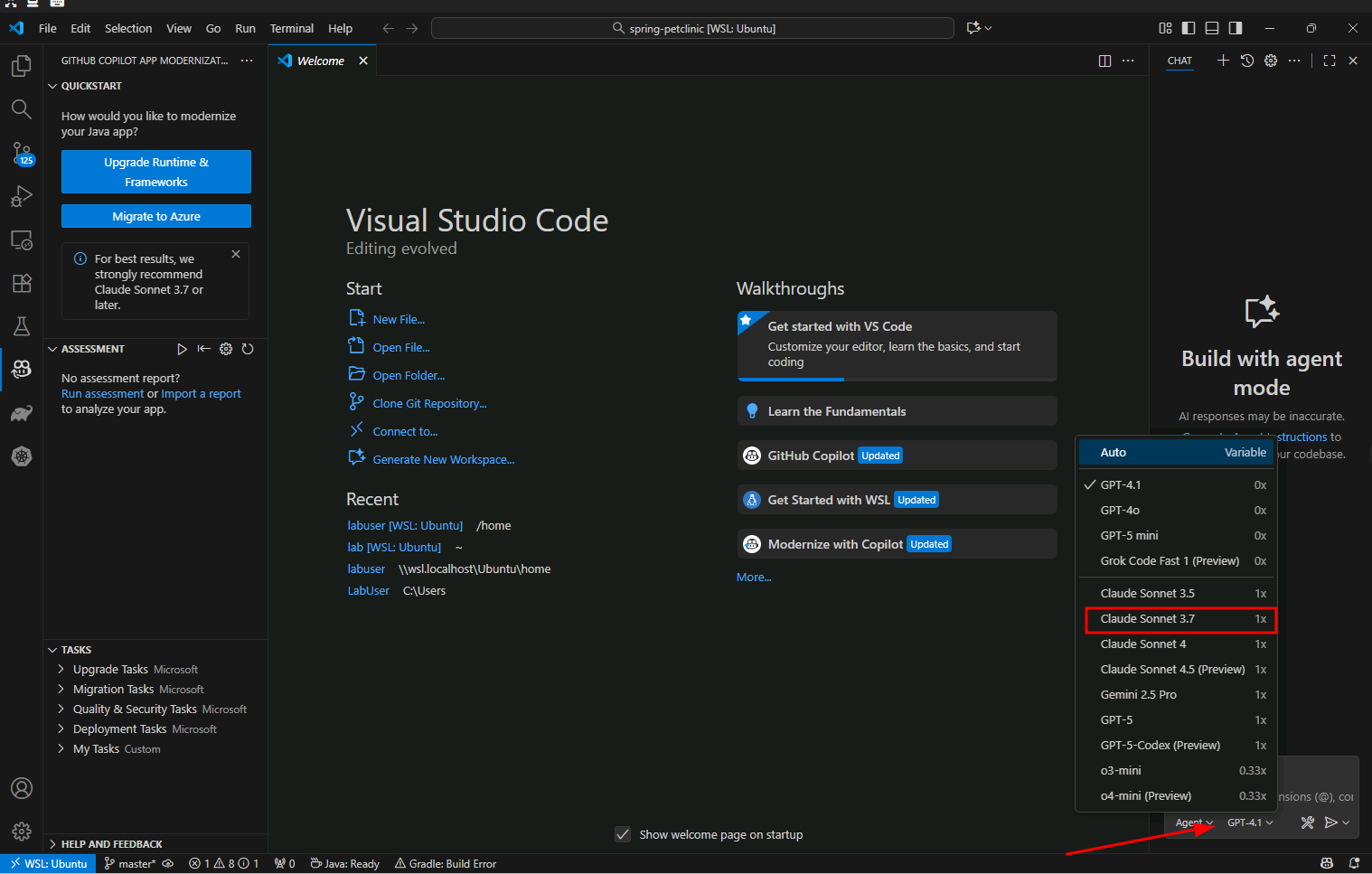Open Source Control view showing 125 changes
1372x874 pixels.
click(x=22, y=154)
